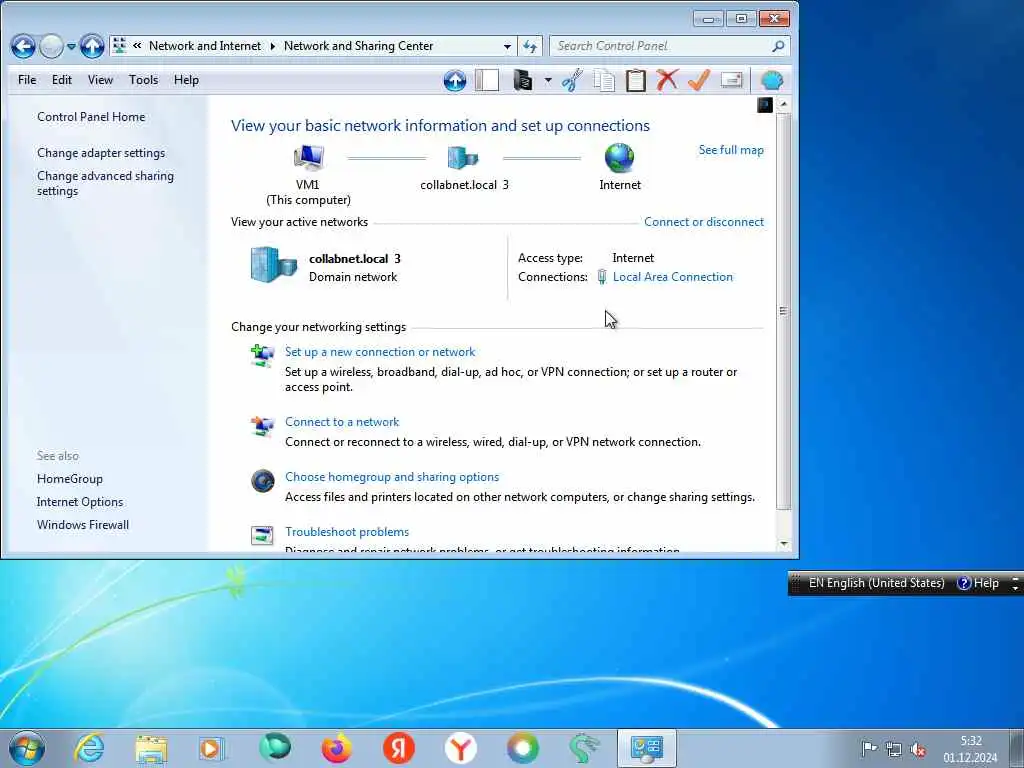Open the File menu
1024x768 pixels.
(27, 80)
